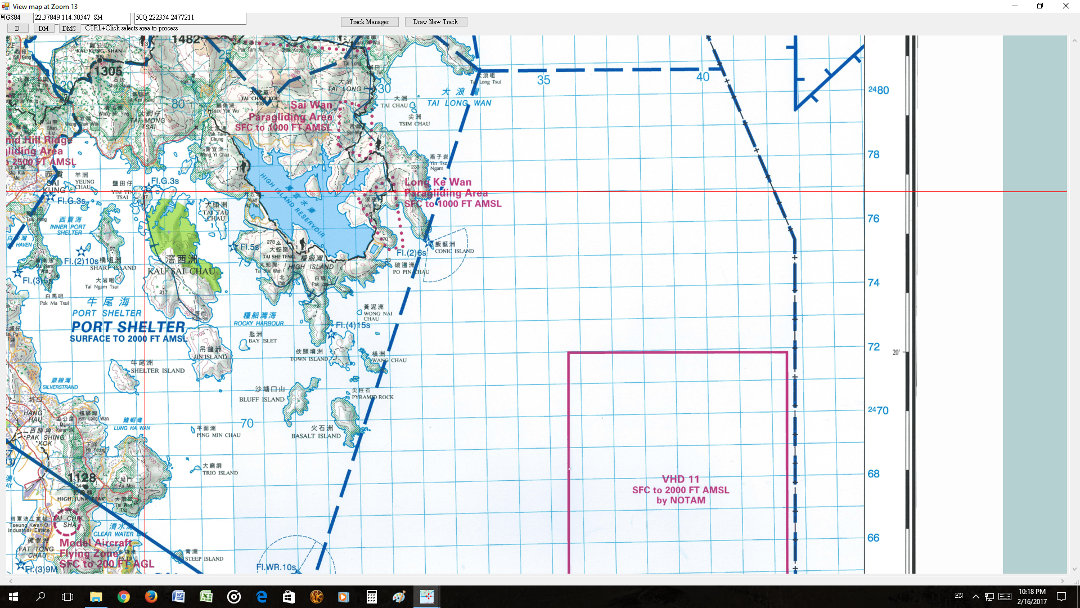
Task: Click the TRIO ISLAND label
Action: tap(220, 473)
